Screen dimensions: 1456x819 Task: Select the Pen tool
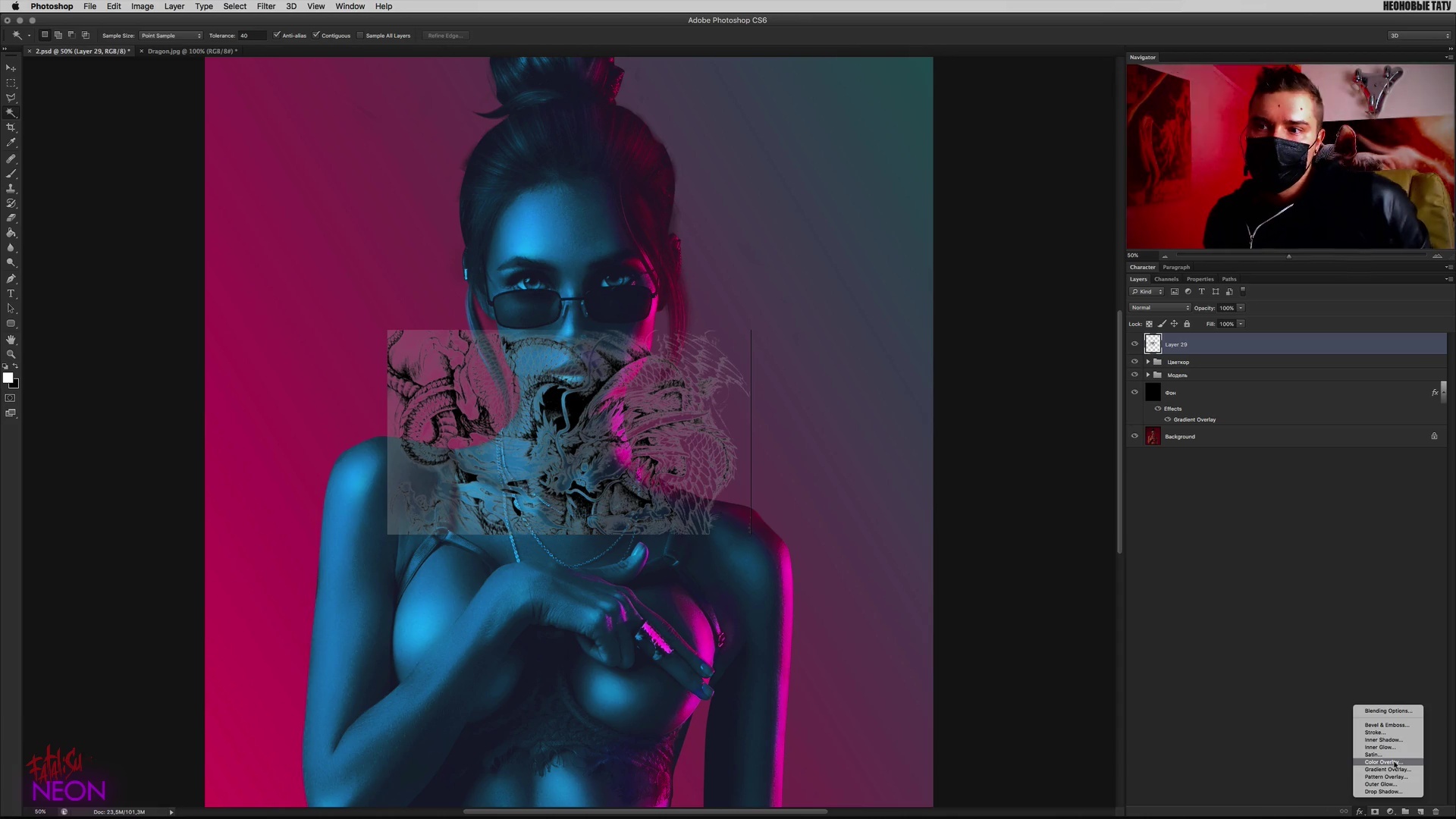(11, 278)
